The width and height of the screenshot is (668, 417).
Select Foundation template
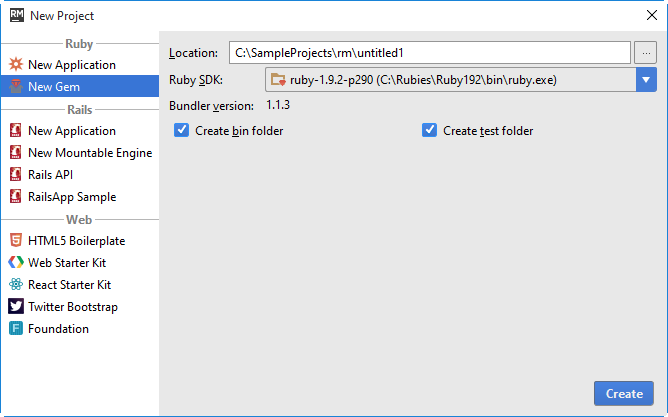pos(80,329)
